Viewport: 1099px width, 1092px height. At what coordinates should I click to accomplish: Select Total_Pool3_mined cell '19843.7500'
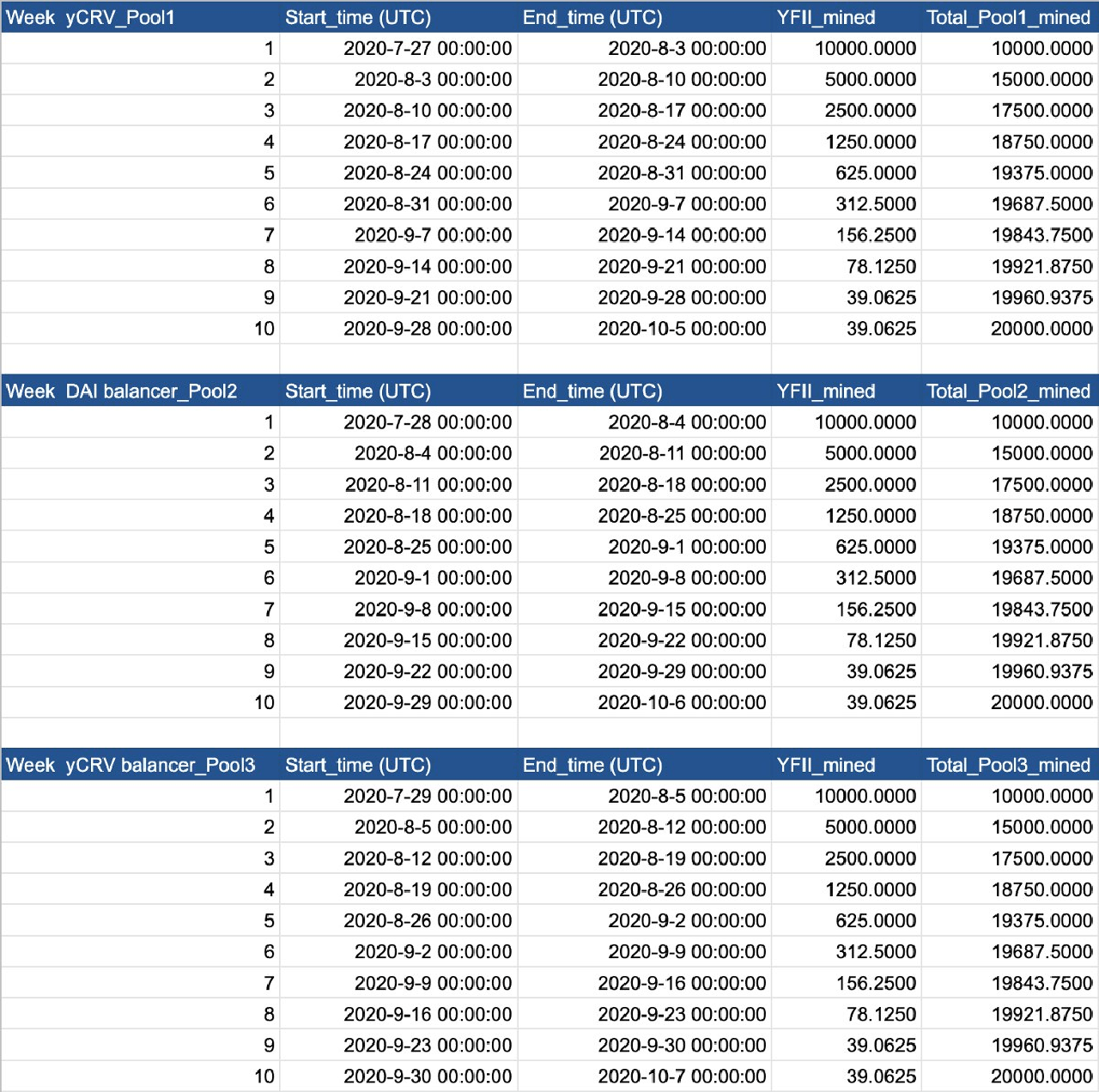pyautogui.click(x=1010, y=983)
